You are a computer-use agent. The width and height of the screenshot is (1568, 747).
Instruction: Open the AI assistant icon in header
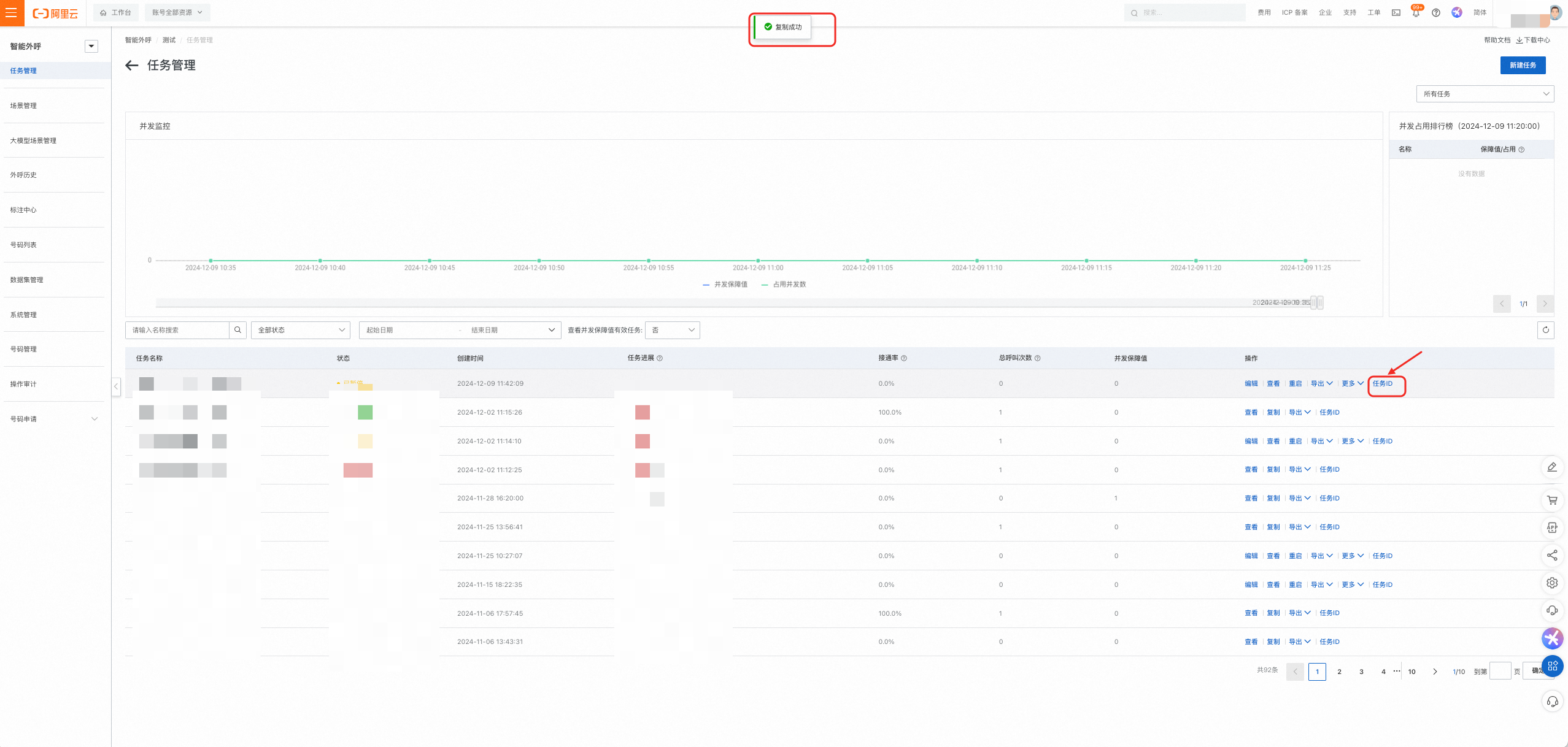coord(1457,12)
